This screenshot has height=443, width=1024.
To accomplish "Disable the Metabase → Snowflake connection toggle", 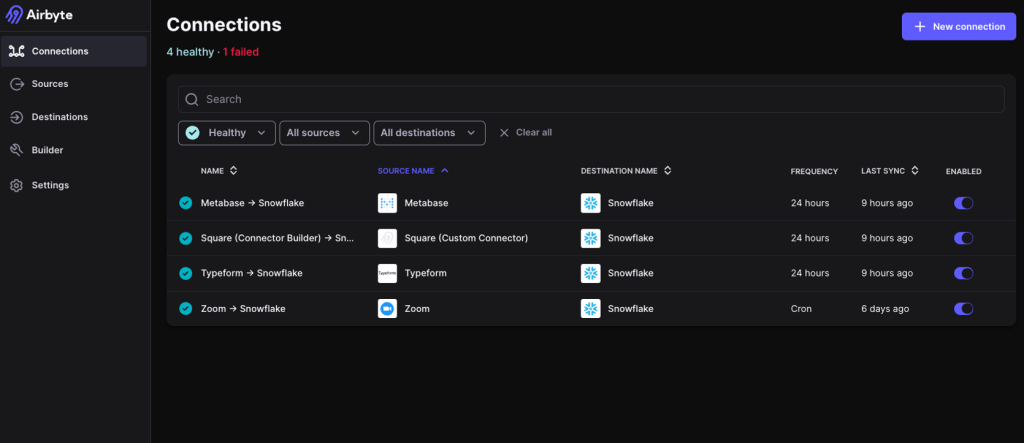I will pyautogui.click(x=963, y=203).
